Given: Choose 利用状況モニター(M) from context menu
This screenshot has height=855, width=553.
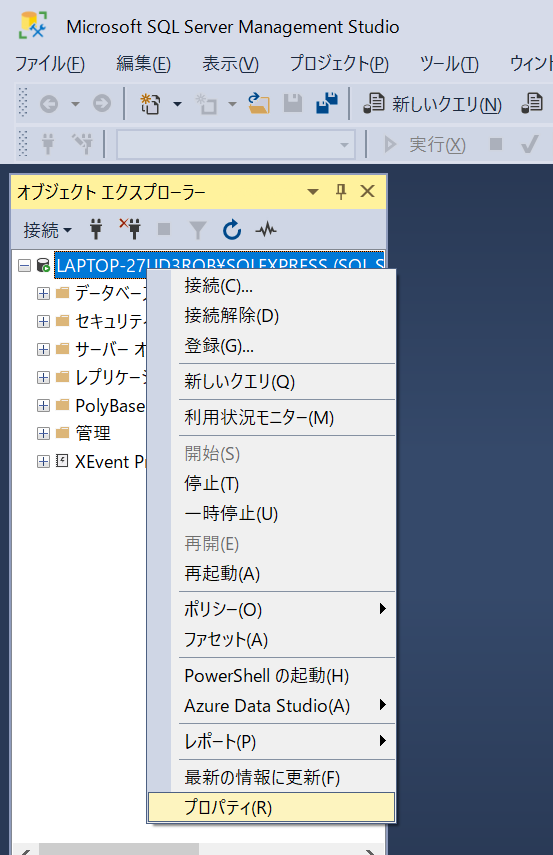Looking at the screenshot, I should click(x=272, y=418).
